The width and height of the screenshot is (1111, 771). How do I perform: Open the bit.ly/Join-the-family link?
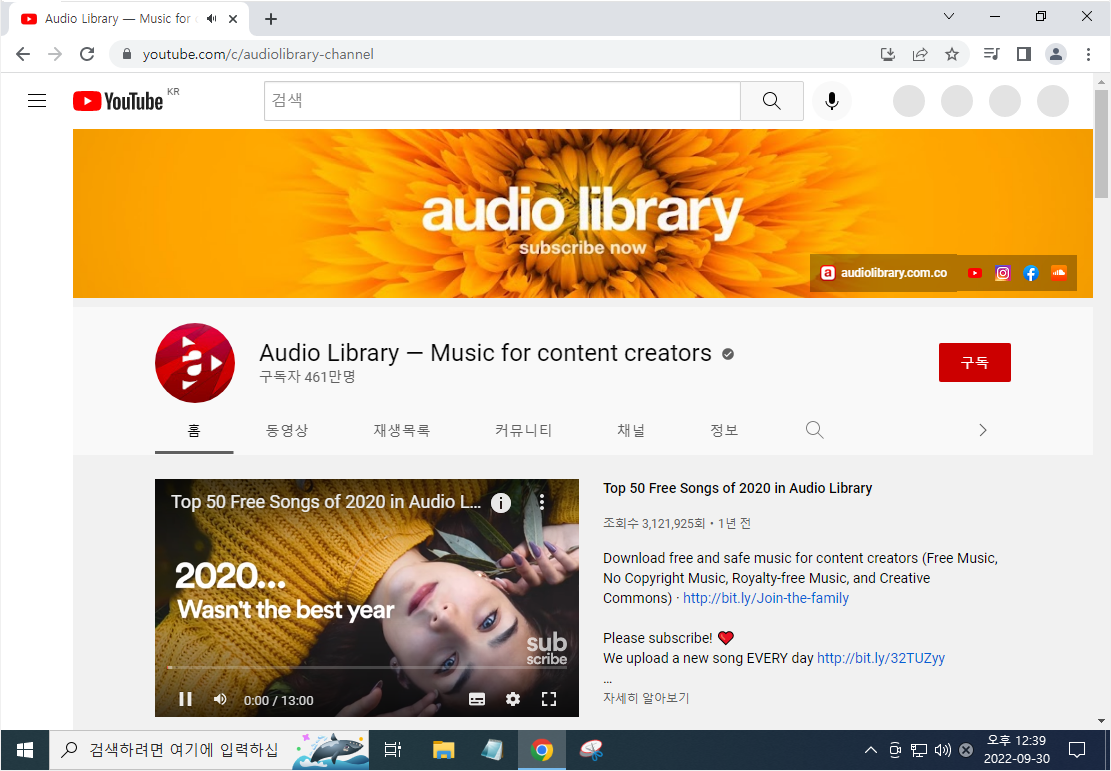click(x=766, y=598)
